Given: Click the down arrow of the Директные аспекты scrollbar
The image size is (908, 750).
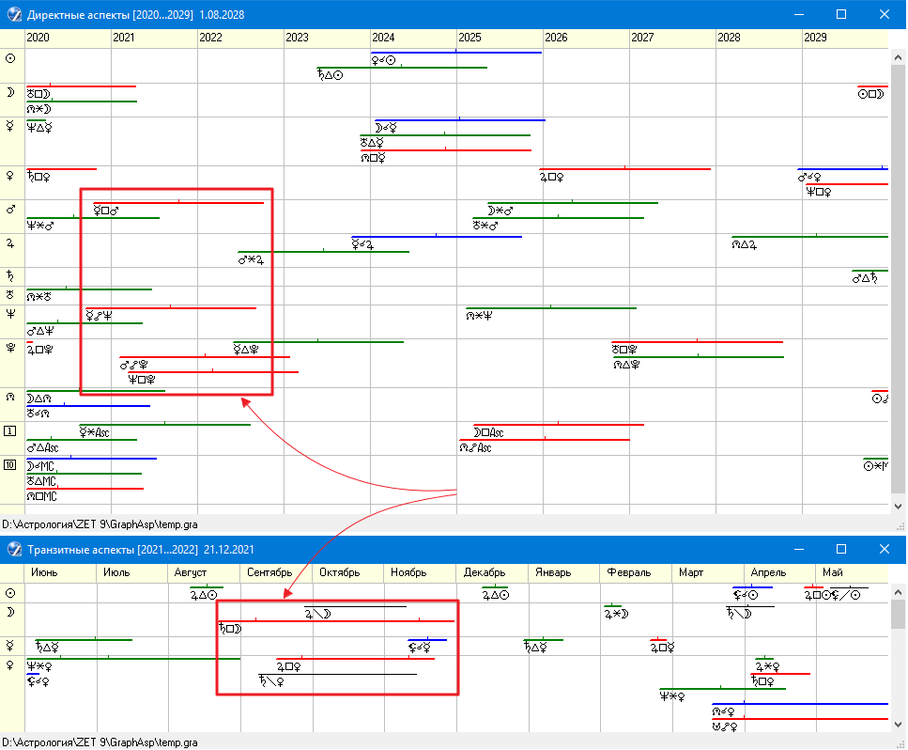Looking at the screenshot, I should 898,506.
